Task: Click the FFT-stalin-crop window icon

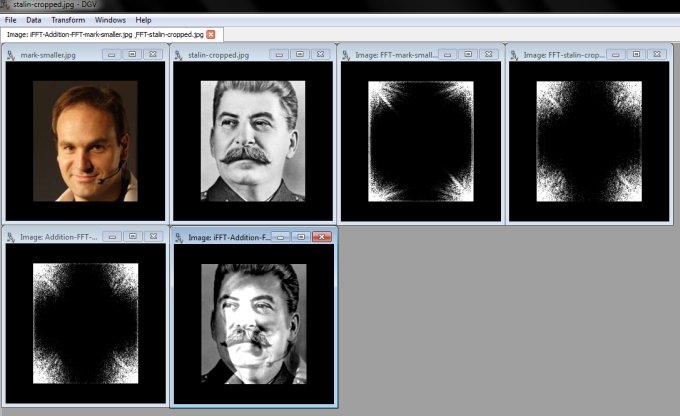Action: pyautogui.click(x=514, y=55)
